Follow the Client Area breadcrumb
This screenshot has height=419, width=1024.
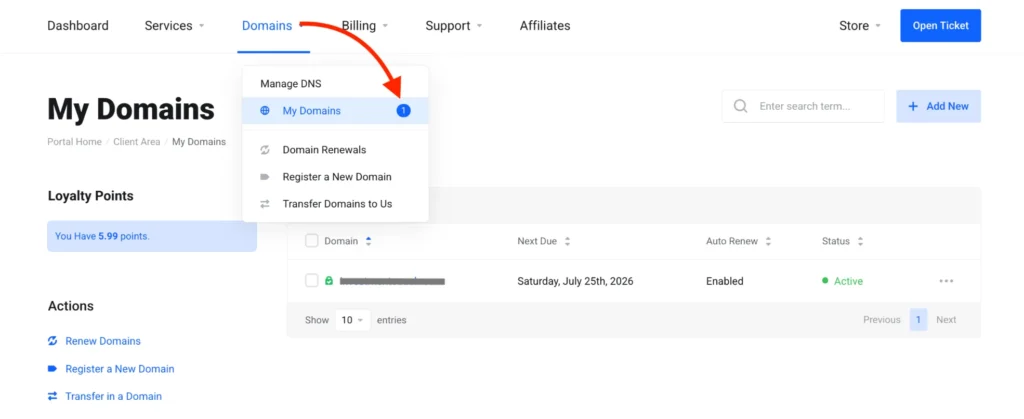tap(136, 142)
